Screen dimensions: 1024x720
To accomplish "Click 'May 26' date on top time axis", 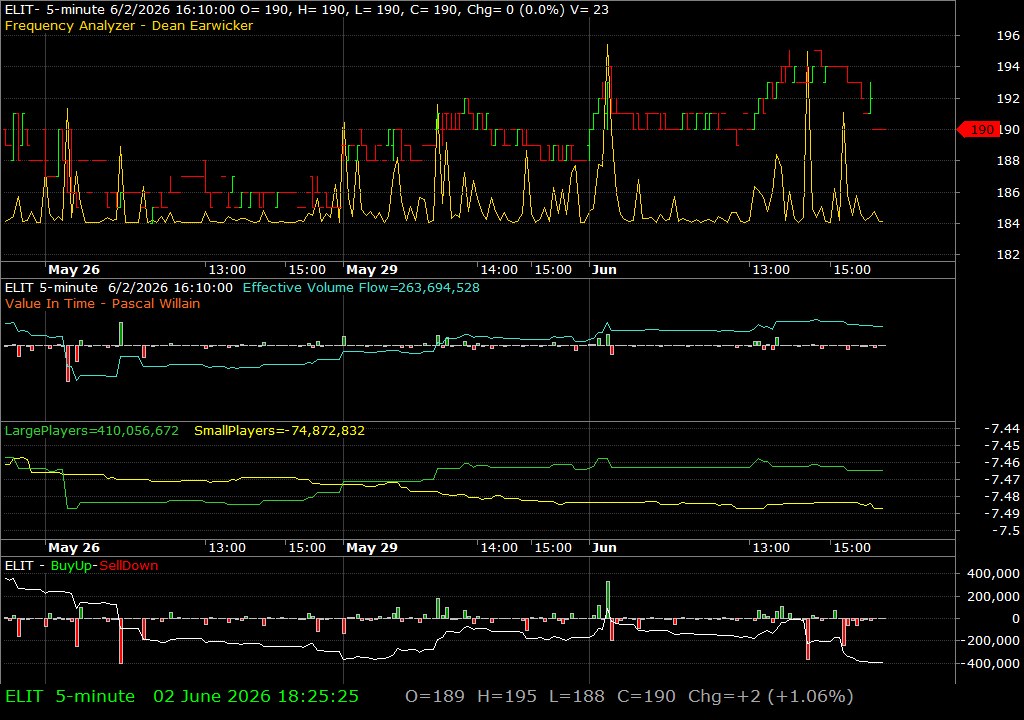I will click(74, 269).
